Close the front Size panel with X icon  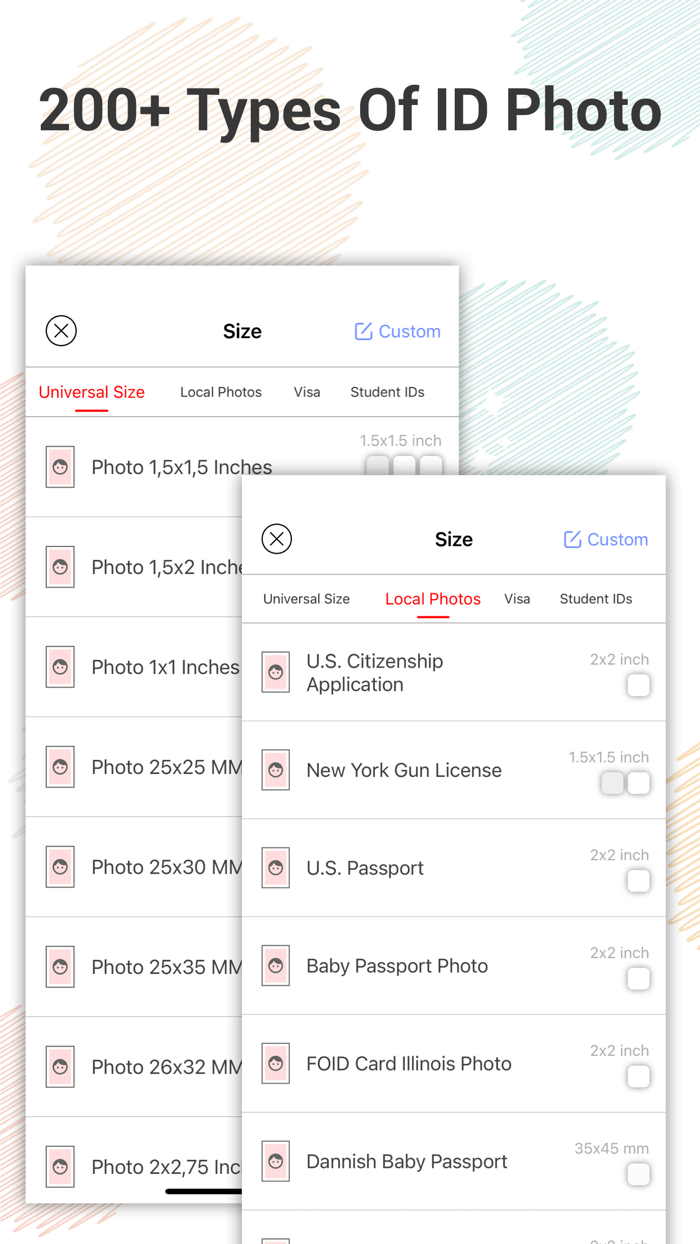pos(277,539)
